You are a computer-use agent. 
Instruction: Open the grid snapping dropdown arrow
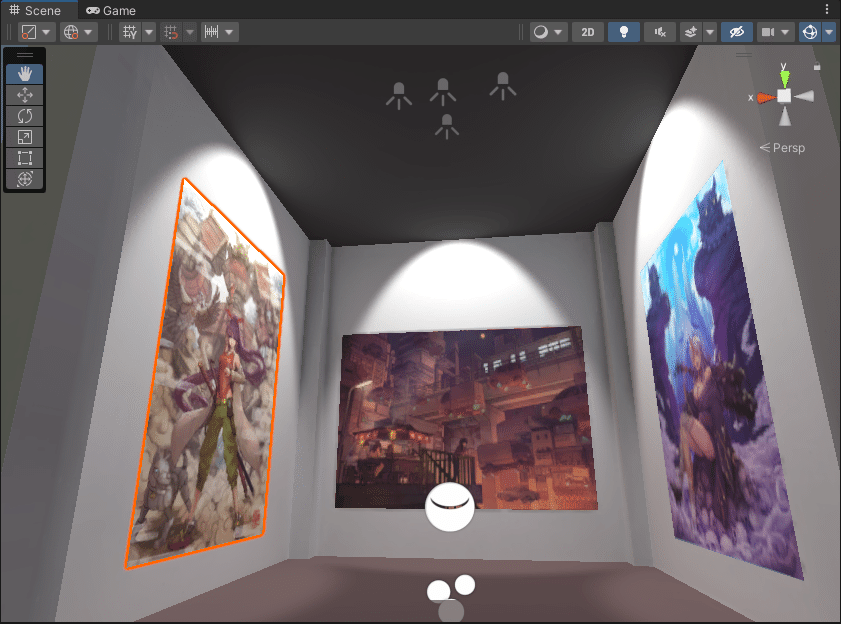190,32
